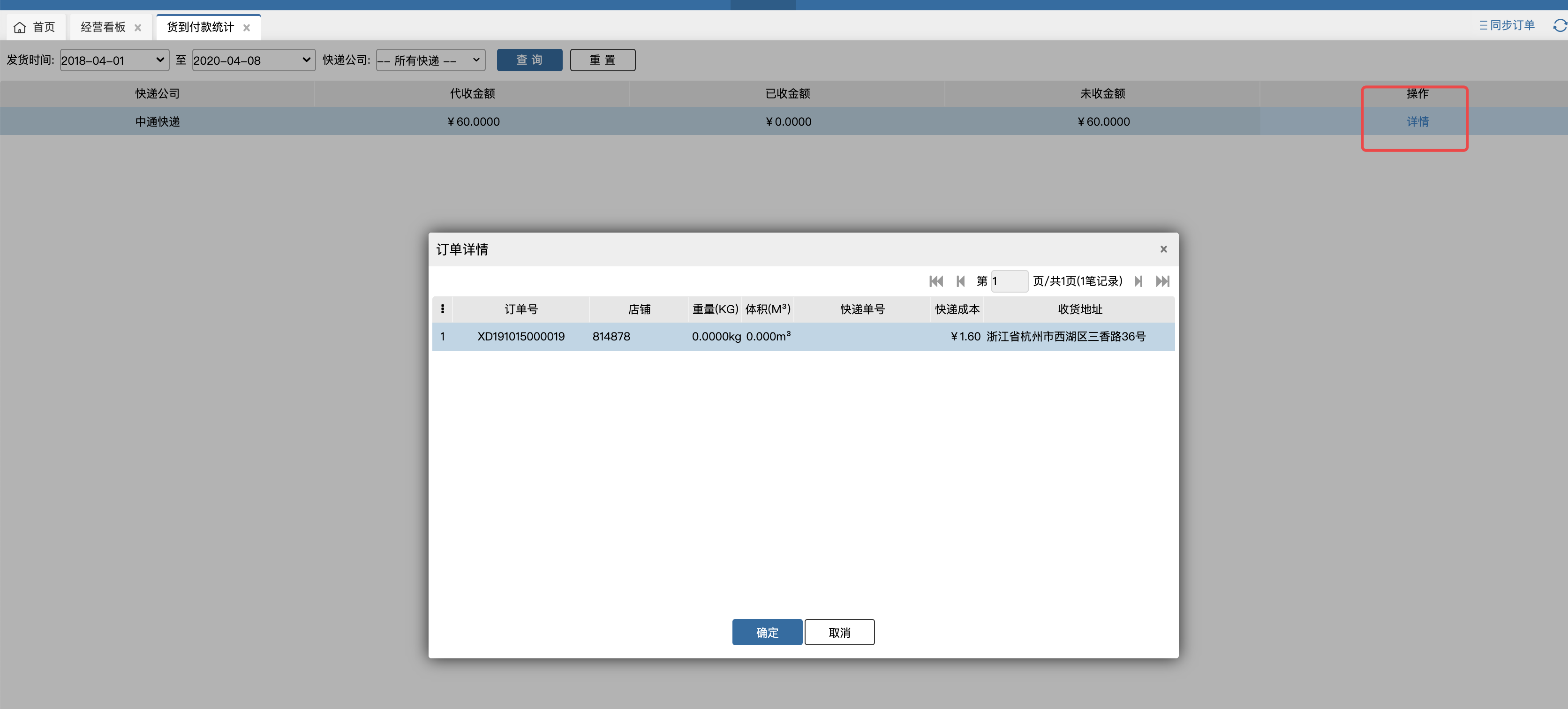Image resolution: width=1568 pixels, height=709 pixels.
Task: Open the end date 2020-04-08 dropdown
Action: click(x=254, y=60)
